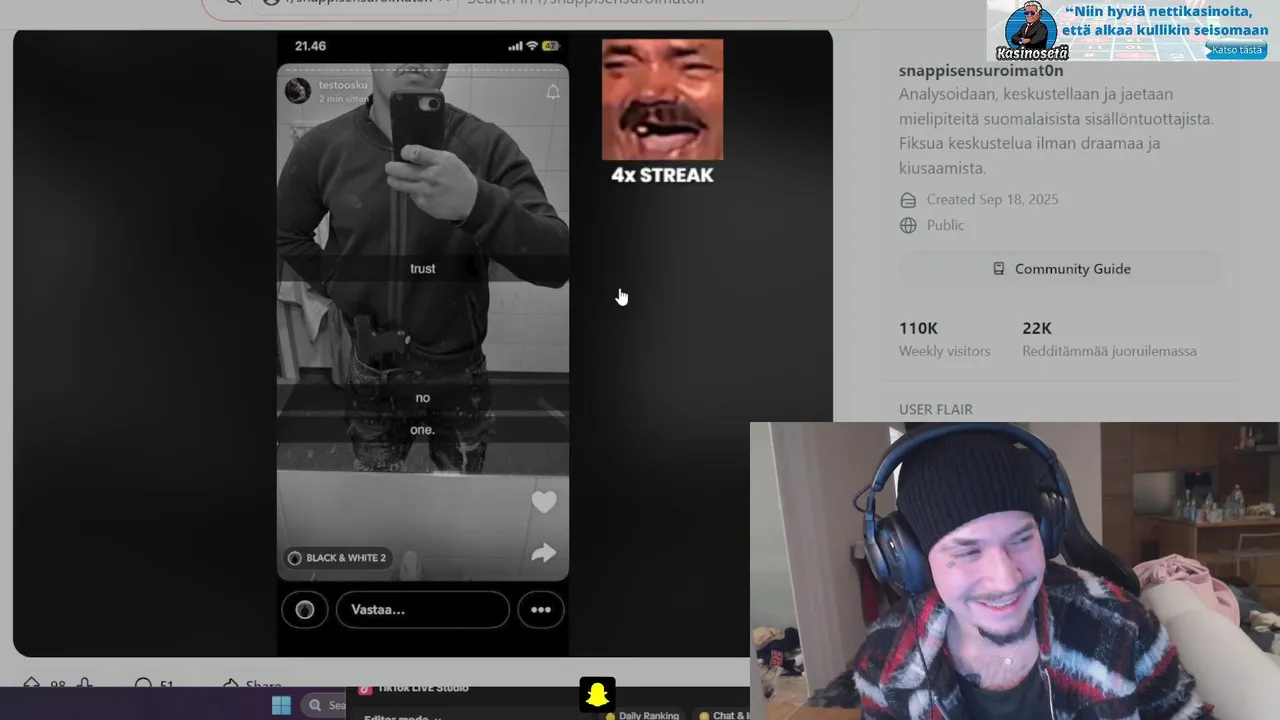Click the testoosku username on the snap

343,85
